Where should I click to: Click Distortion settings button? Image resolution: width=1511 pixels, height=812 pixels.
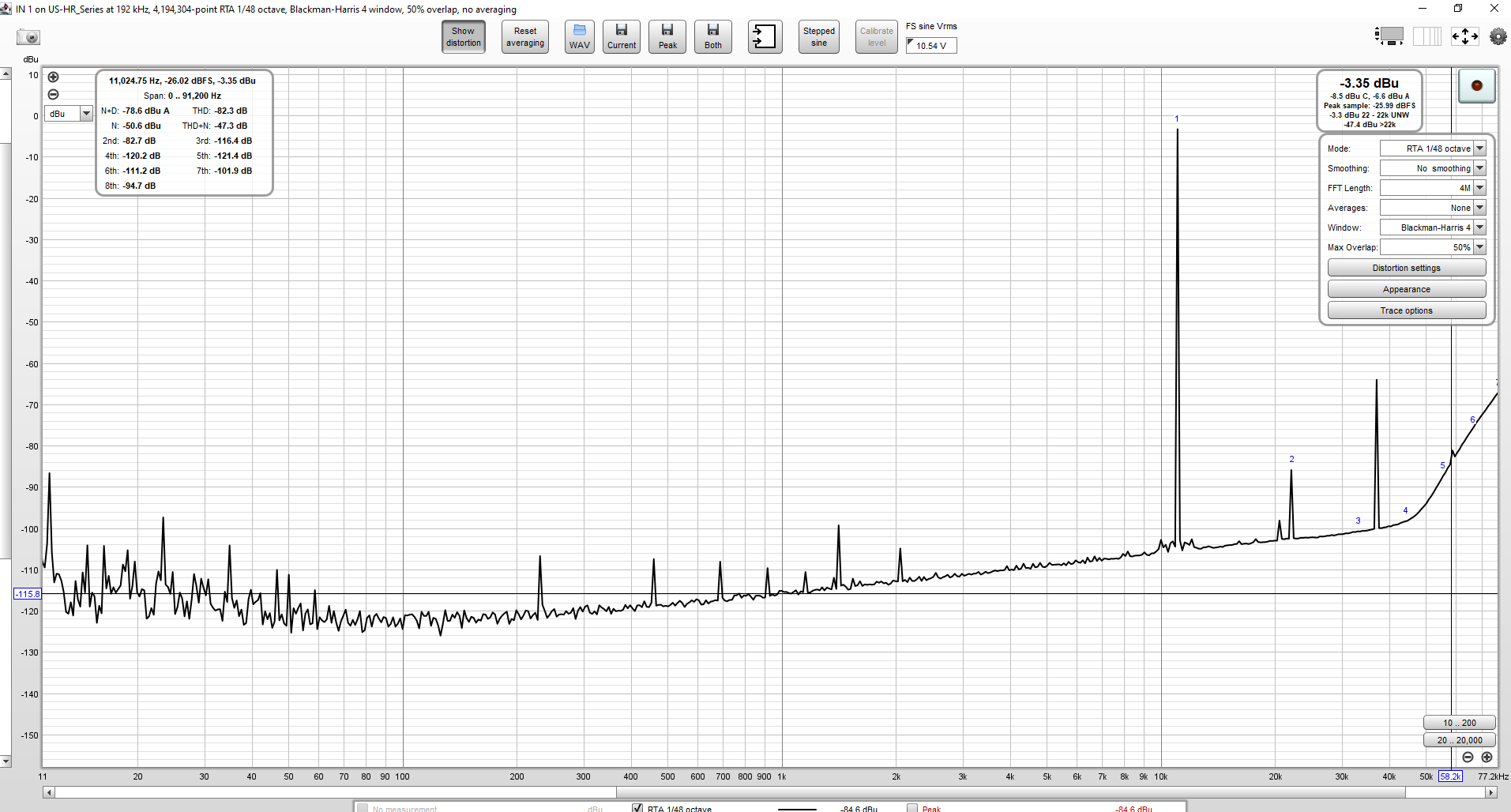point(1407,268)
